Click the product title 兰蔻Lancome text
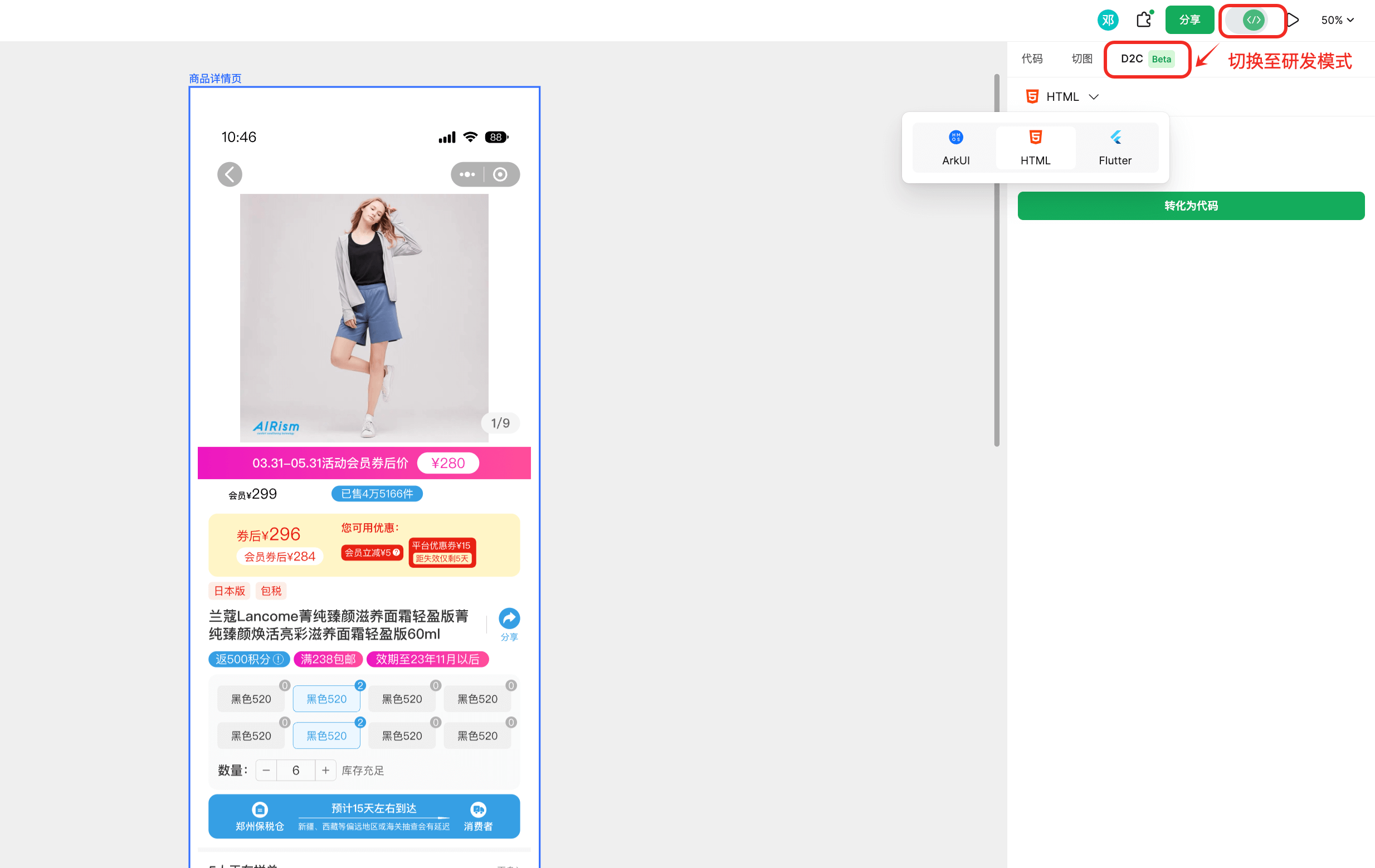 click(339, 625)
